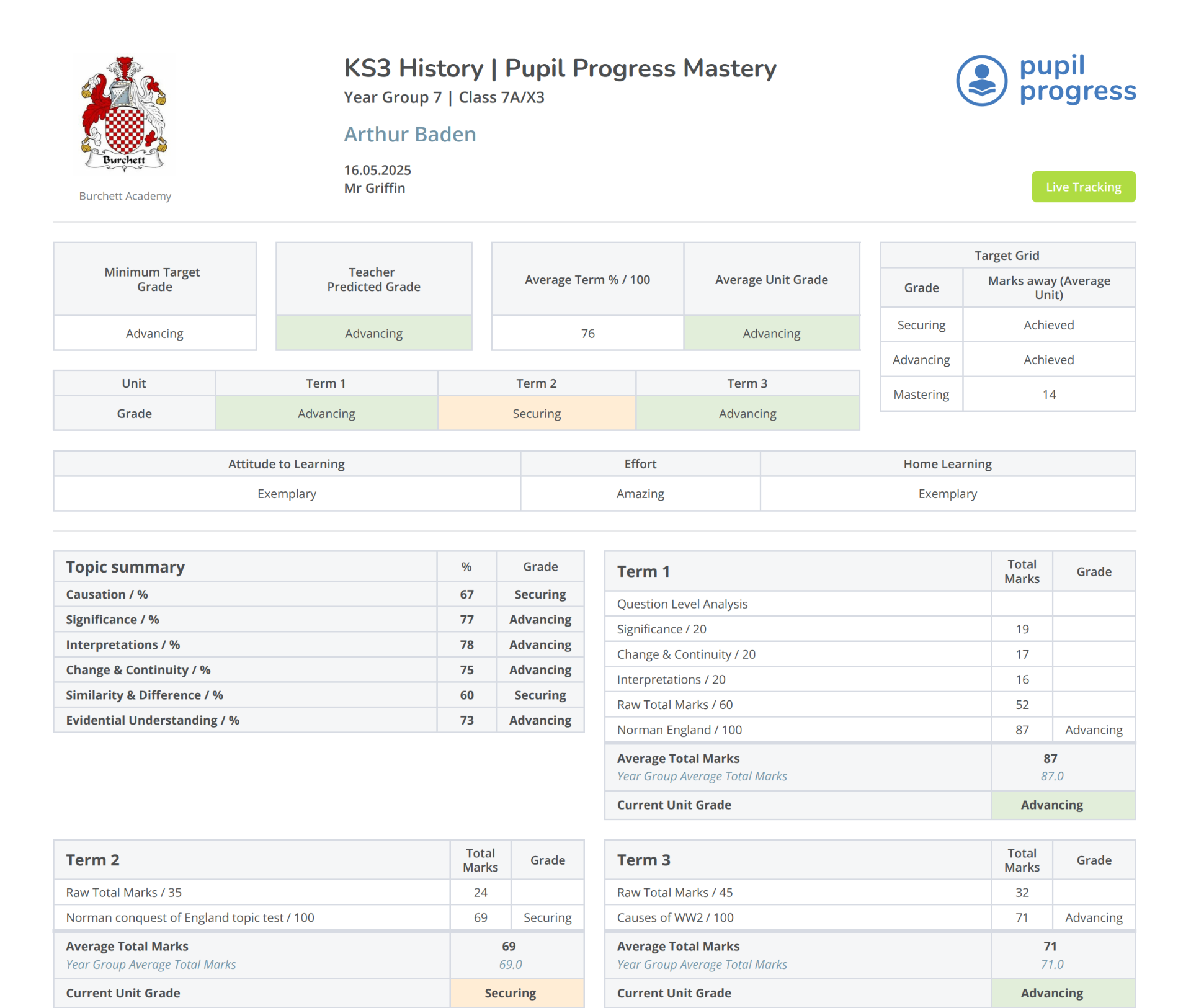Screen dimensions: 1191x1008
Task: Select Mastering row in Target Grid
Action: (921, 394)
